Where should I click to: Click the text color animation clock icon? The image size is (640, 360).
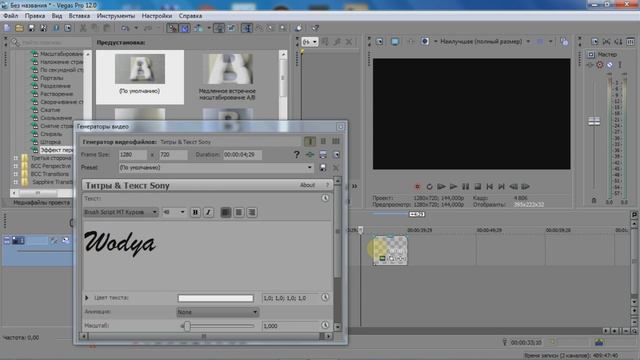coord(325,298)
